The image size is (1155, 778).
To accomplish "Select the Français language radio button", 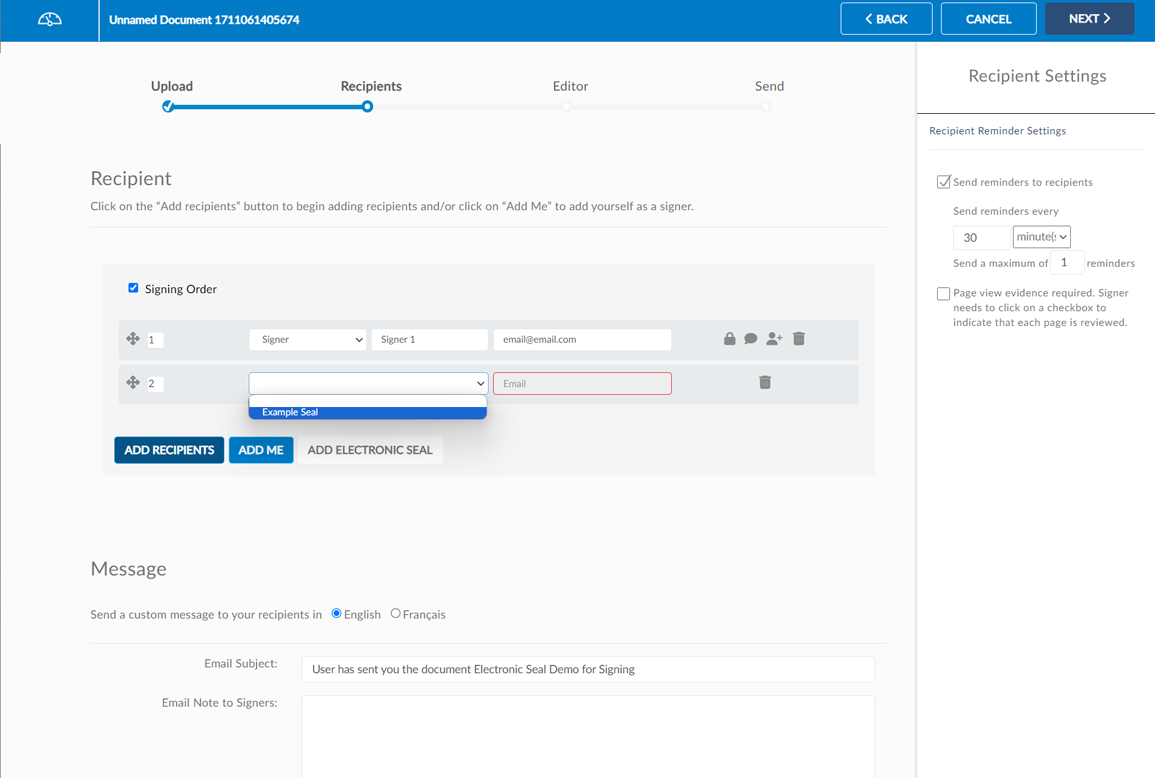I will point(396,614).
